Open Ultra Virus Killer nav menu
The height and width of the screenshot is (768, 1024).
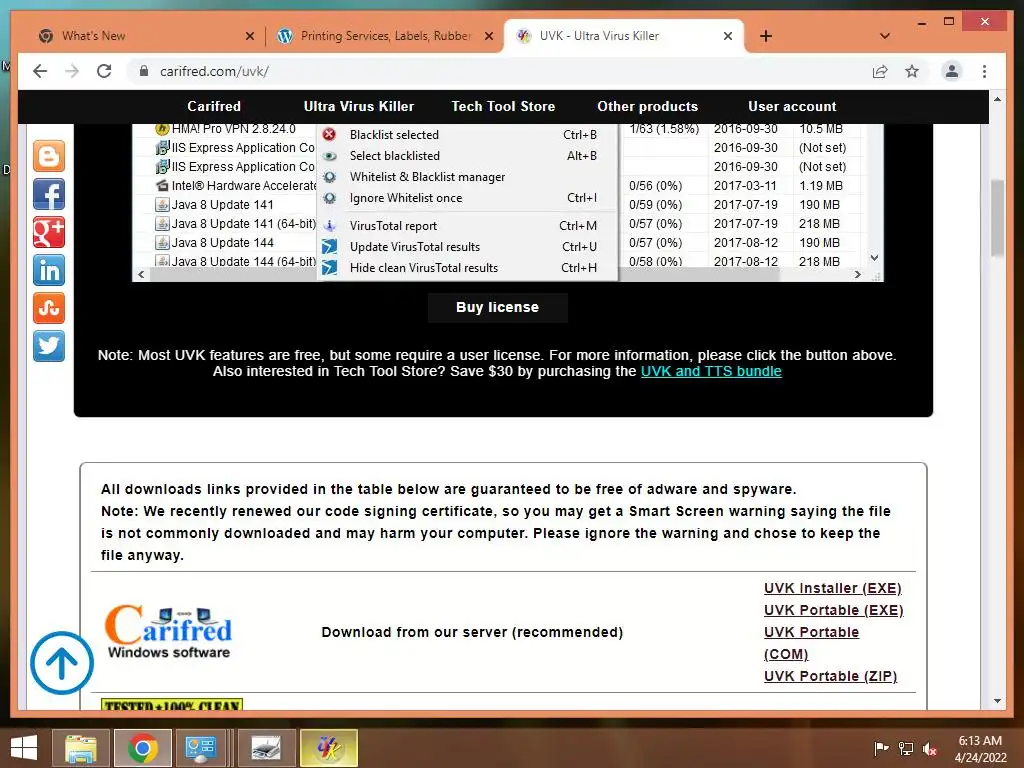point(359,106)
